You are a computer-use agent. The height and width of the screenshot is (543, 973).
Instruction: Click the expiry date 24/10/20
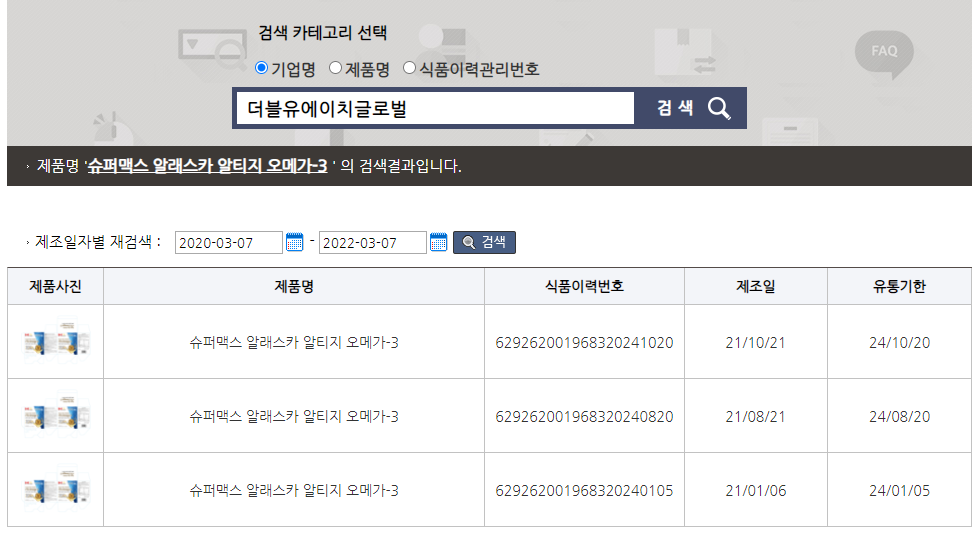click(899, 343)
